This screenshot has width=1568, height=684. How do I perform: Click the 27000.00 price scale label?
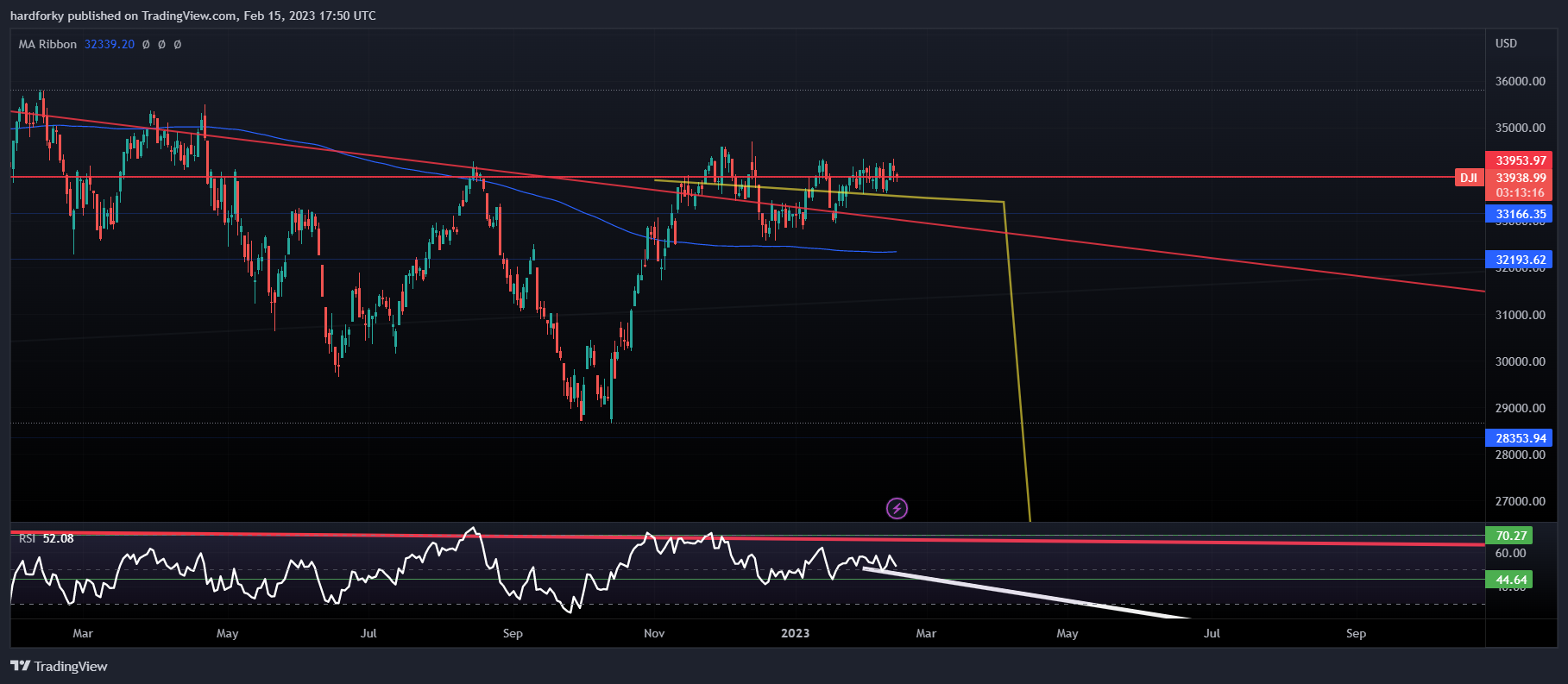(x=1521, y=501)
